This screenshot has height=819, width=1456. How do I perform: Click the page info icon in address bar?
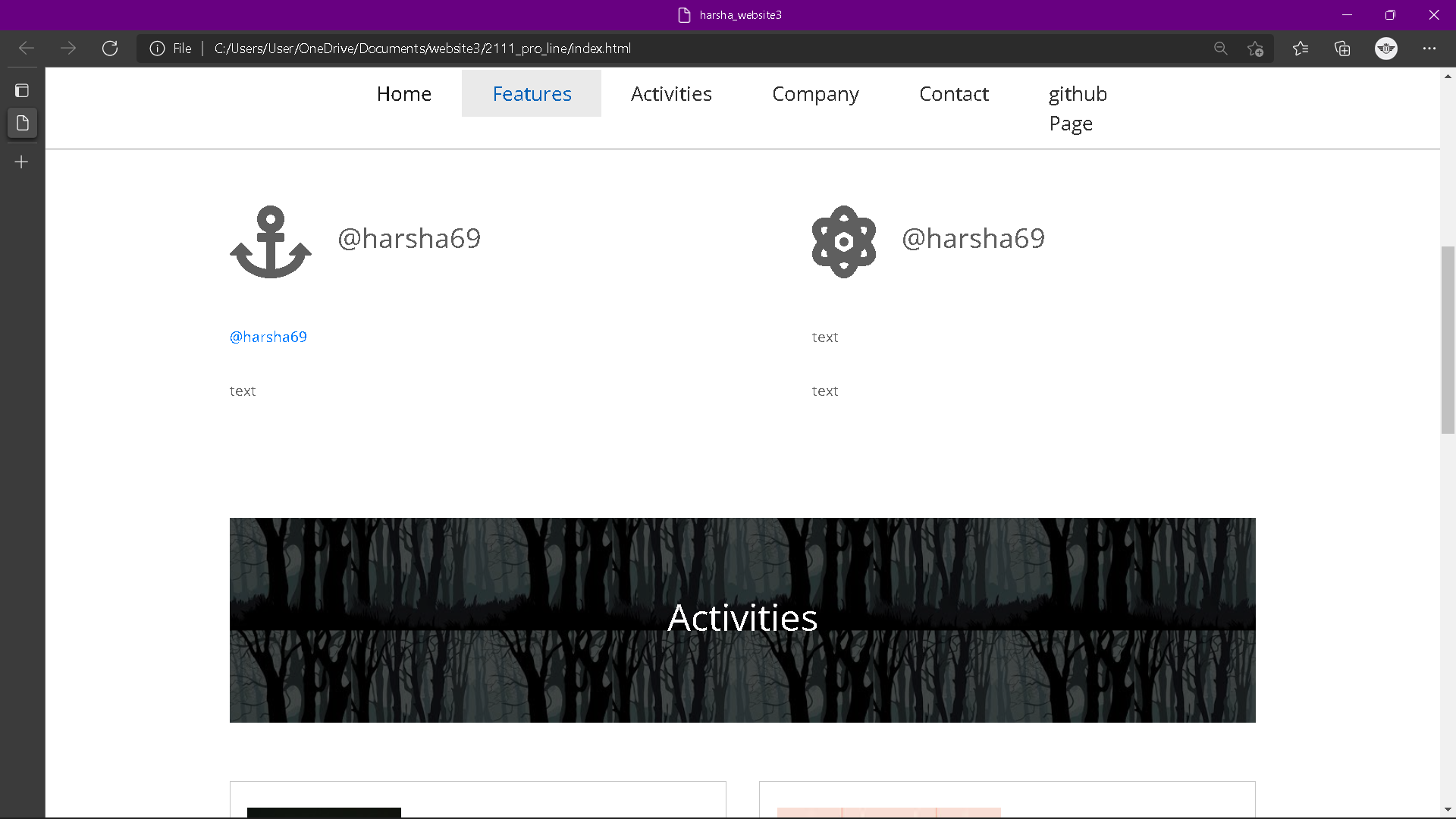[156, 48]
